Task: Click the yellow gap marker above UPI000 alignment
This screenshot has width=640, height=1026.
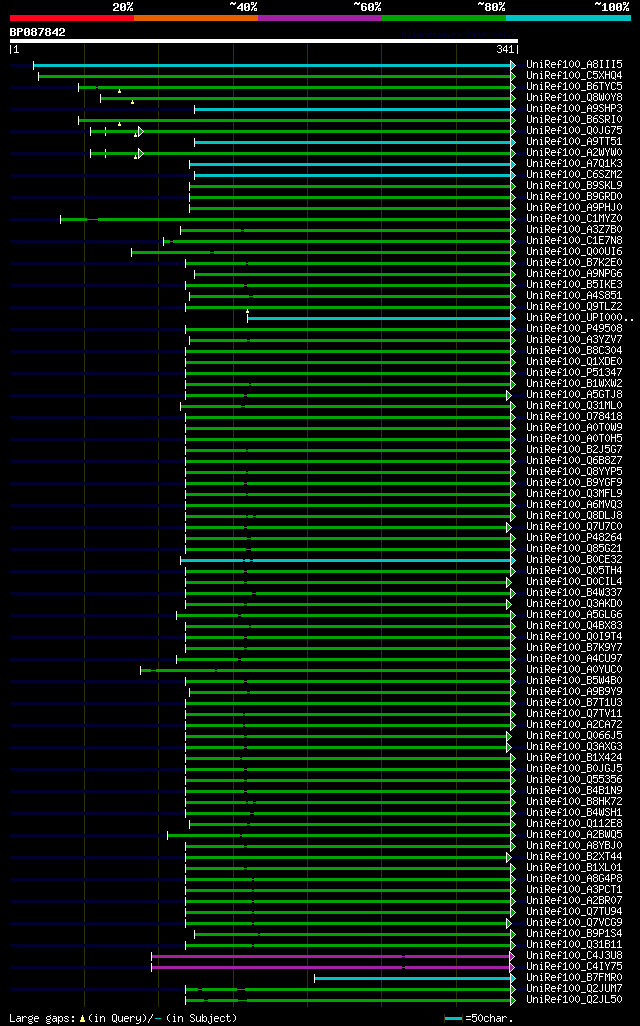Action: 247,311
